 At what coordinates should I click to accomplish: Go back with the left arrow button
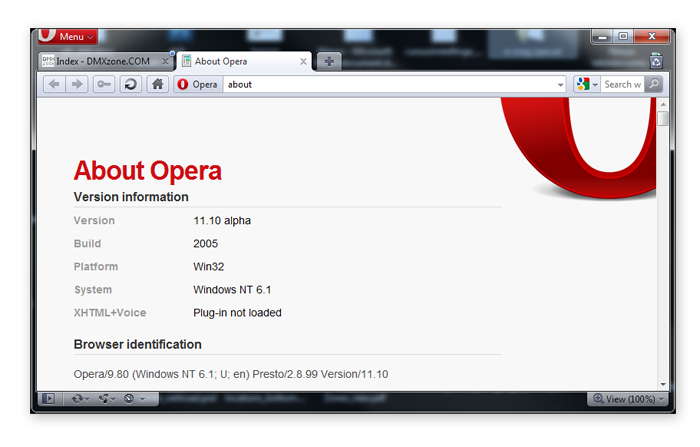54,84
